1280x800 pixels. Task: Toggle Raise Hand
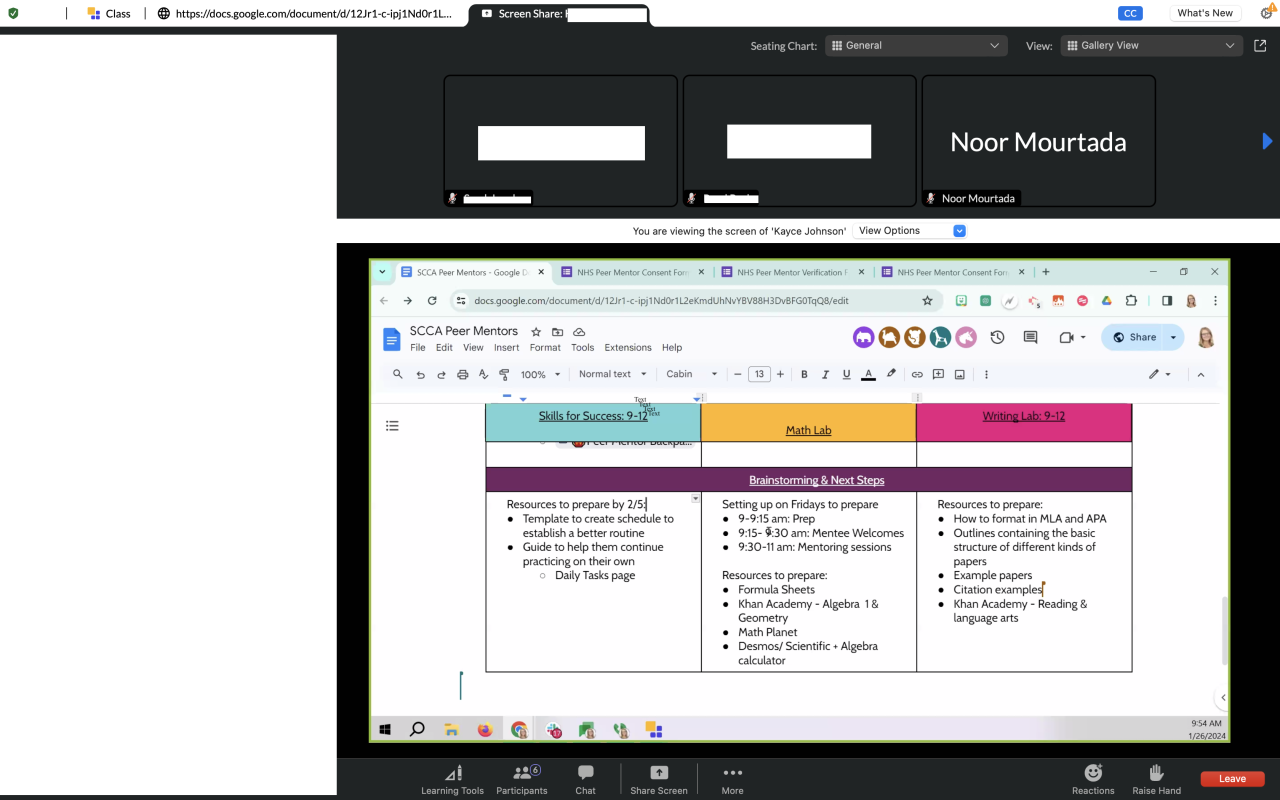coord(1156,778)
